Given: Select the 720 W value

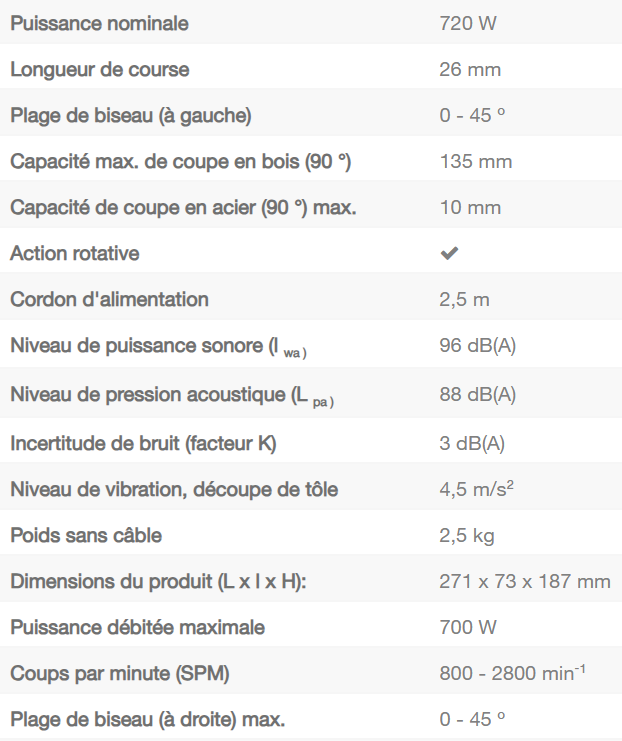Looking at the screenshot, I should pos(468,23).
